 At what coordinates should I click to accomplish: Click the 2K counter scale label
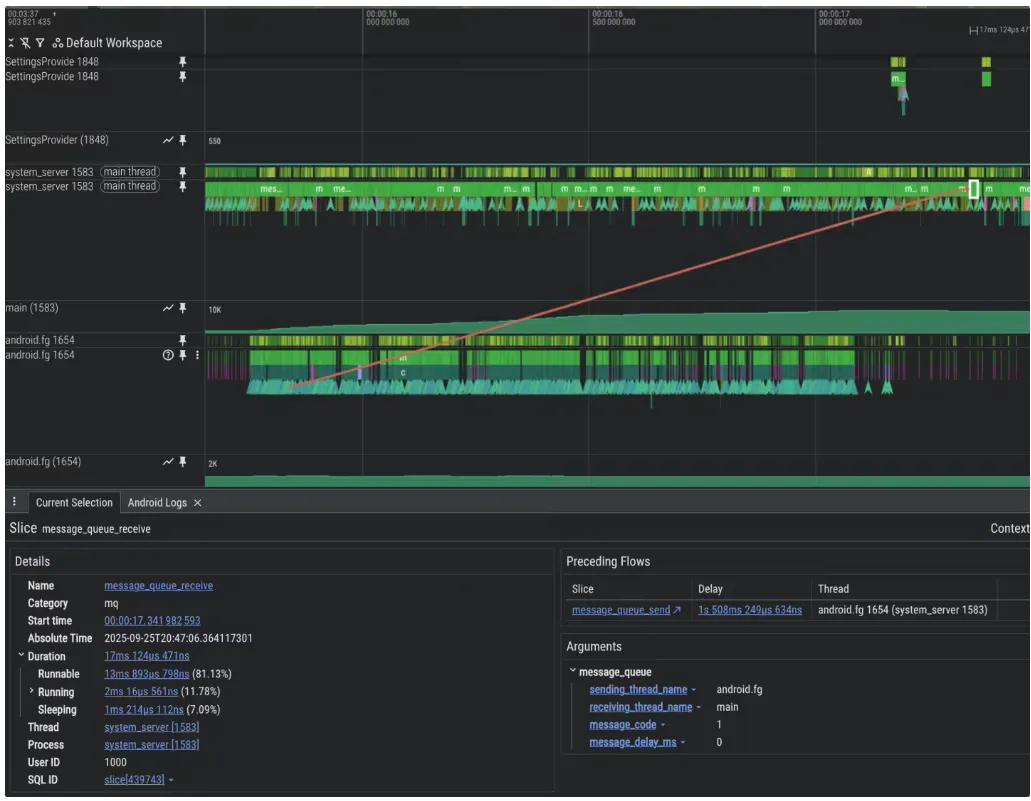click(x=213, y=464)
